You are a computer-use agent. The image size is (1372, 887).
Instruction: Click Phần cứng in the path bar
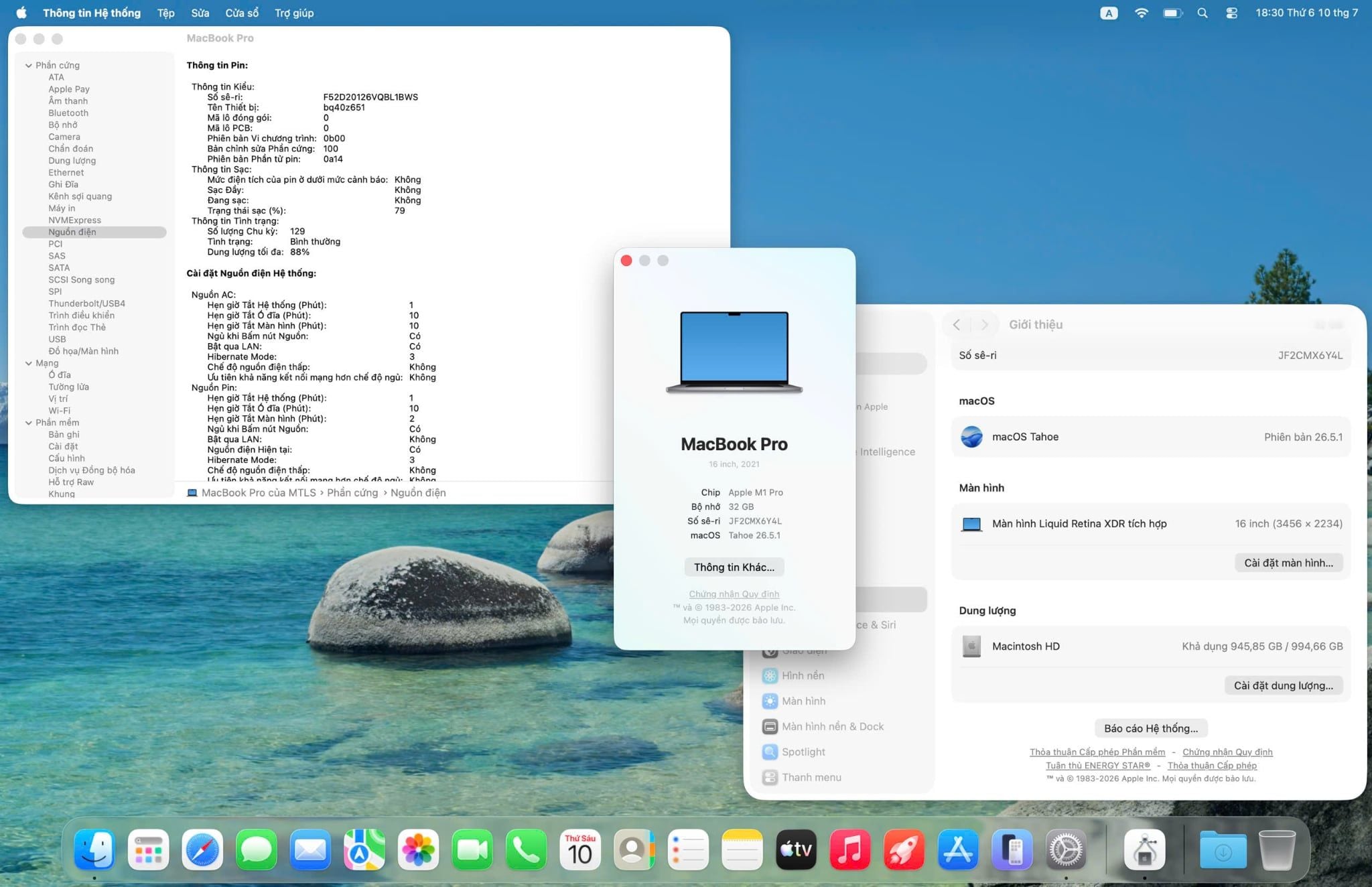[x=352, y=493]
